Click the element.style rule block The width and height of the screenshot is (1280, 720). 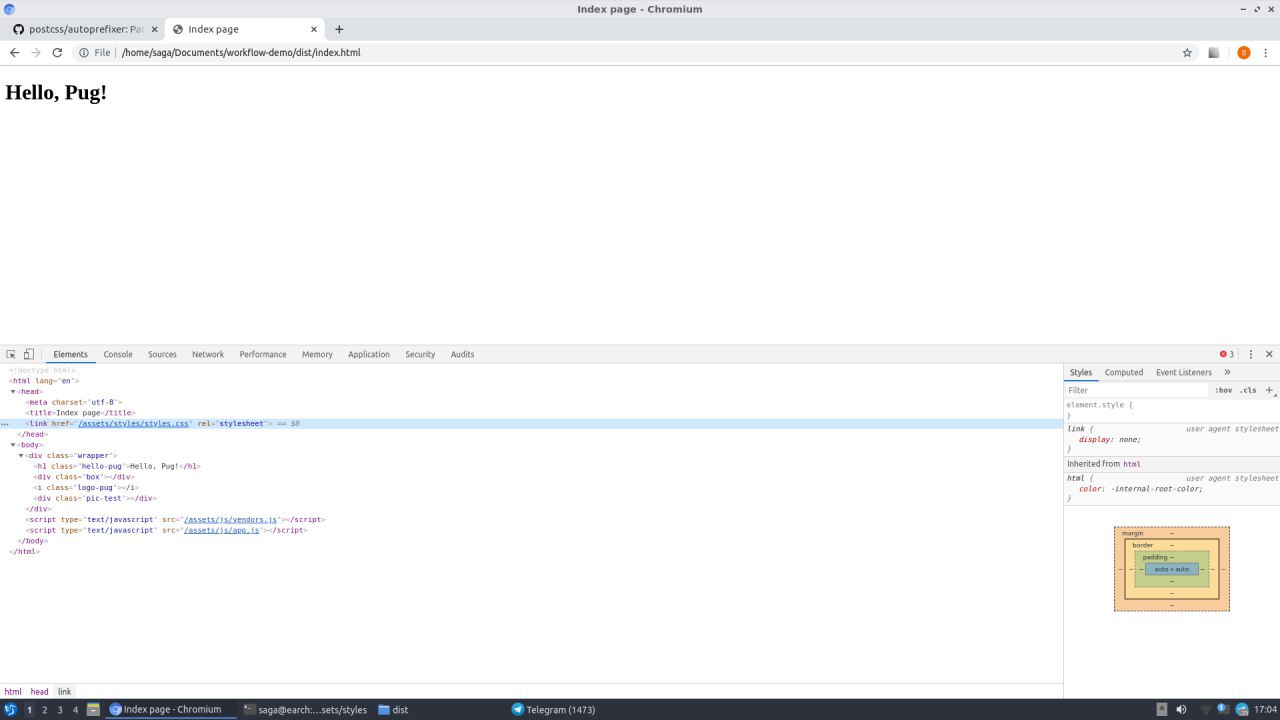click(1172, 410)
